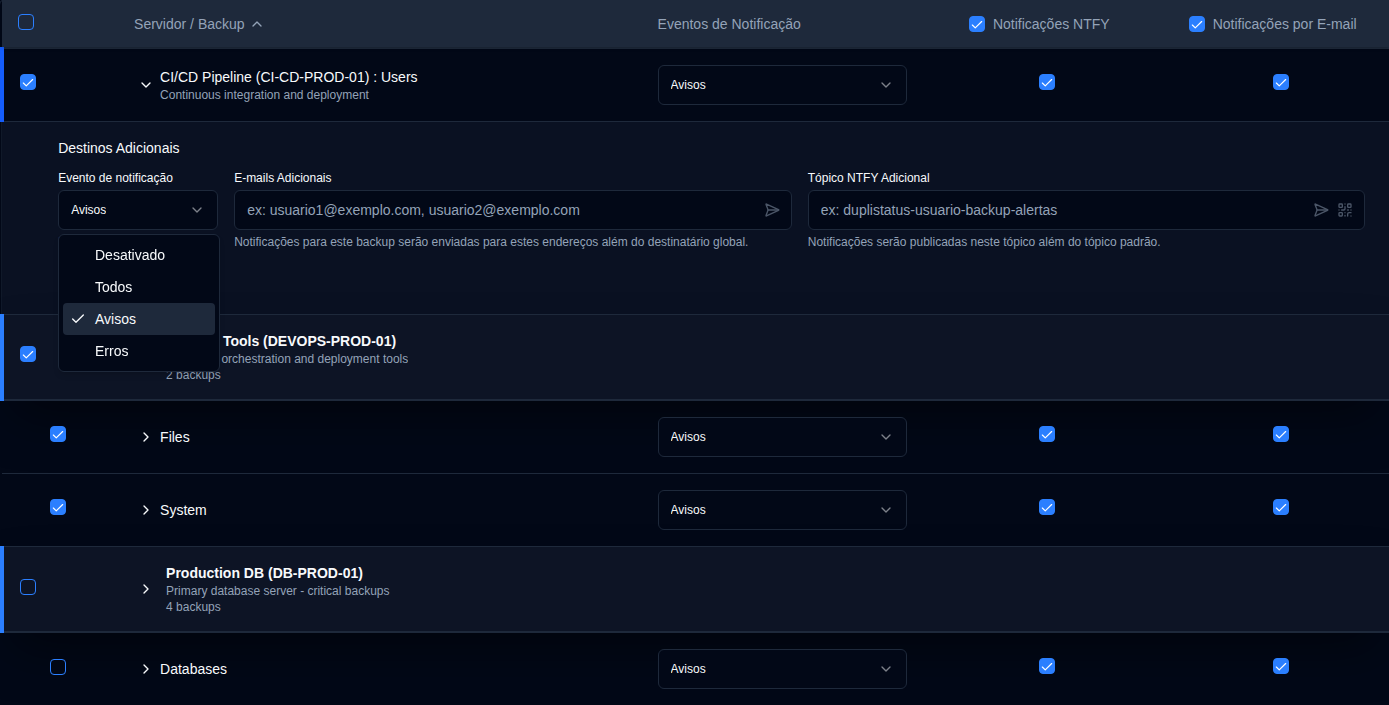Open notification events dropdown for System
The image size is (1389, 705).
click(x=782, y=510)
